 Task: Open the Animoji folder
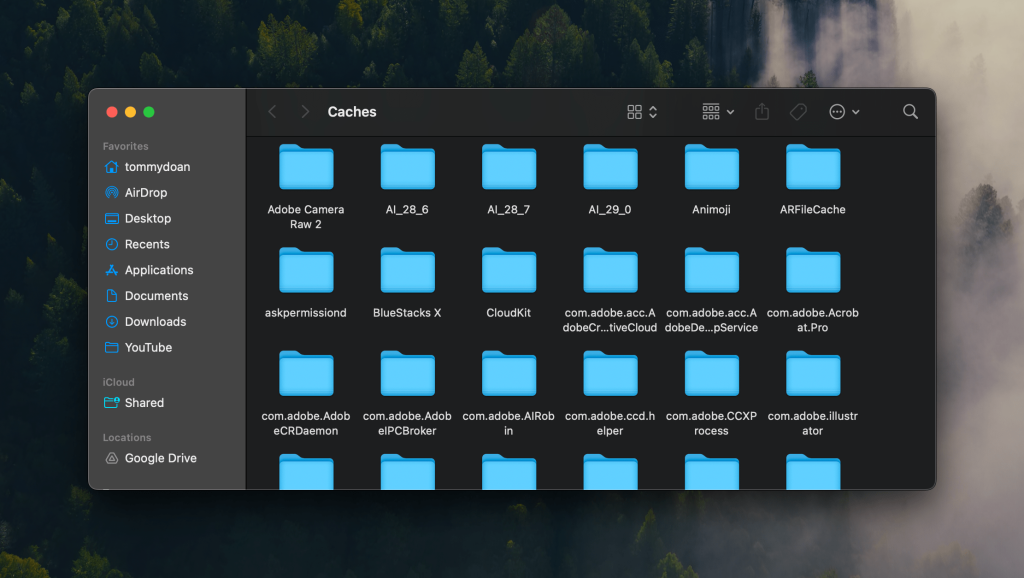[711, 168]
